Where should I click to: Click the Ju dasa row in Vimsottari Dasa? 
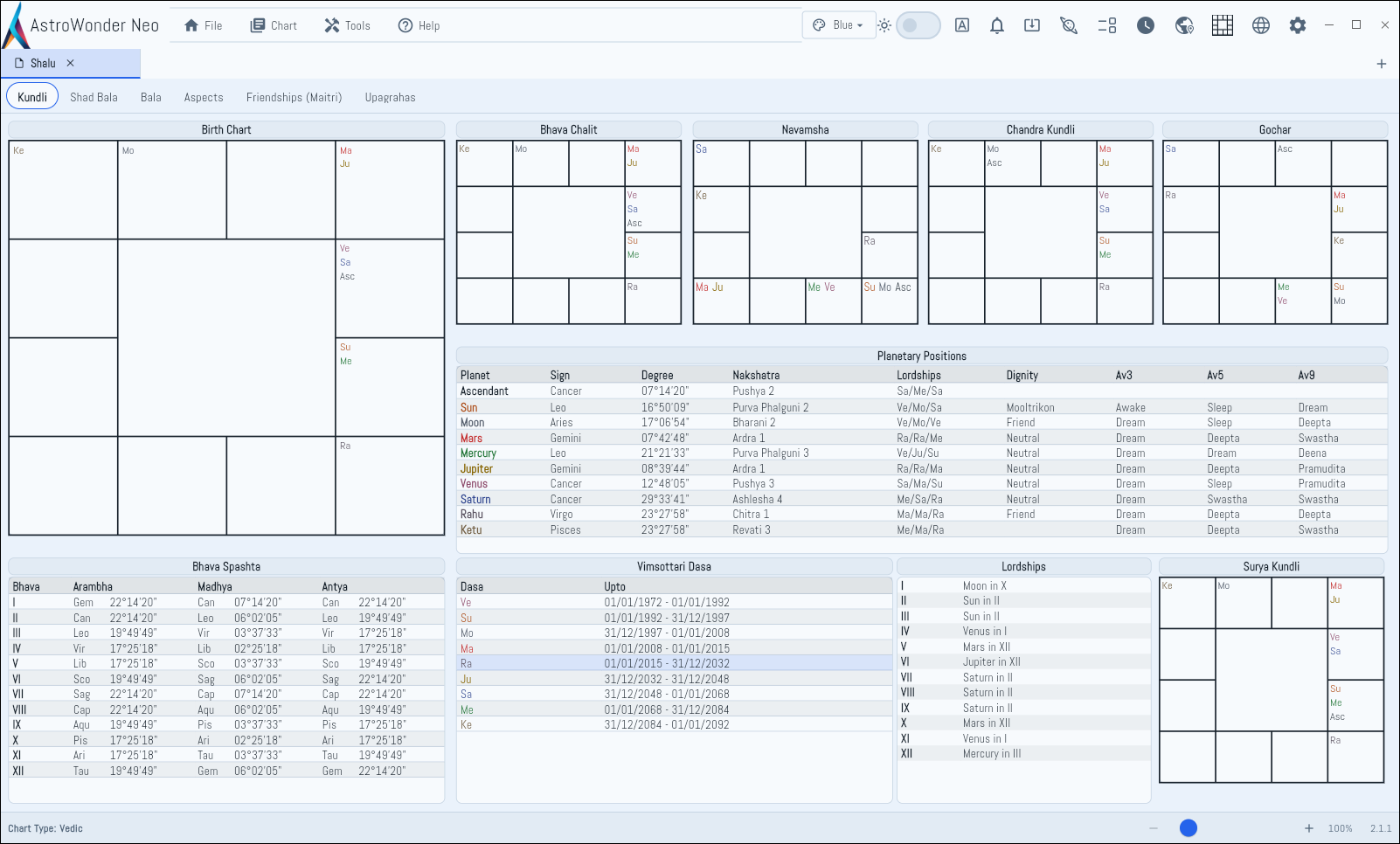674,679
